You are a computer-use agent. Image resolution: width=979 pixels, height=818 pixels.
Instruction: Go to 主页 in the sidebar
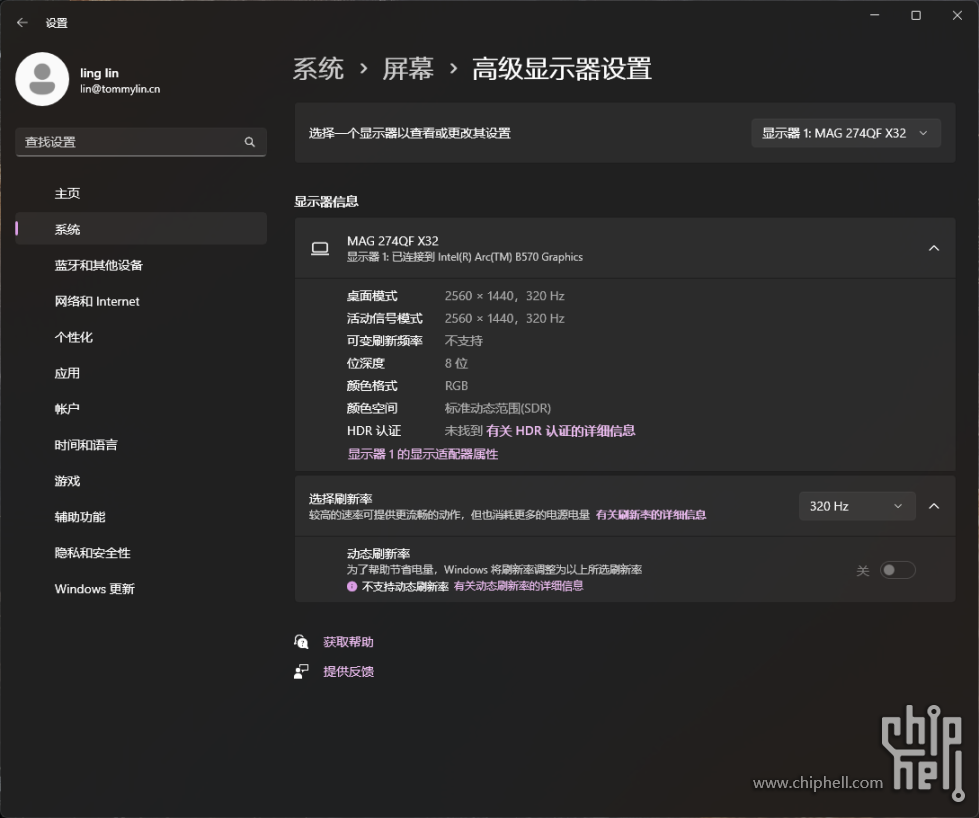(x=141, y=194)
